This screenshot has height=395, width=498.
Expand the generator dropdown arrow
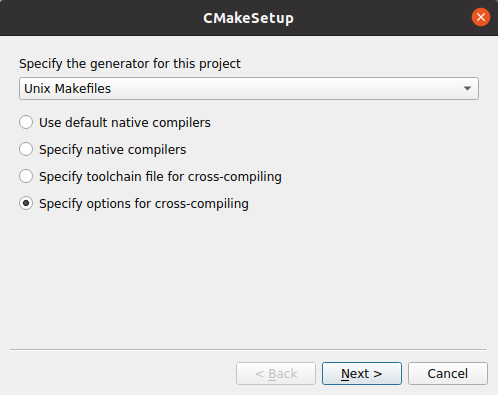467,88
